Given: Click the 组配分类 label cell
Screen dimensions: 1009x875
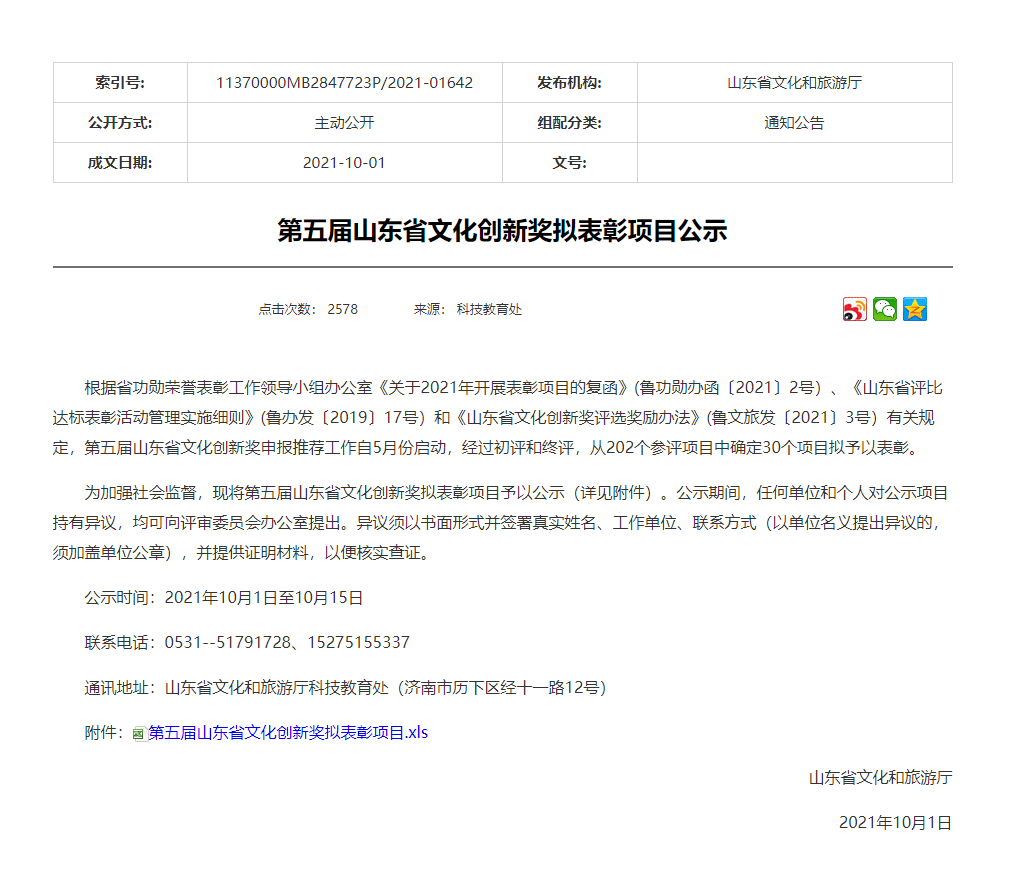Looking at the screenshot, I should click(x=569, y=123).
